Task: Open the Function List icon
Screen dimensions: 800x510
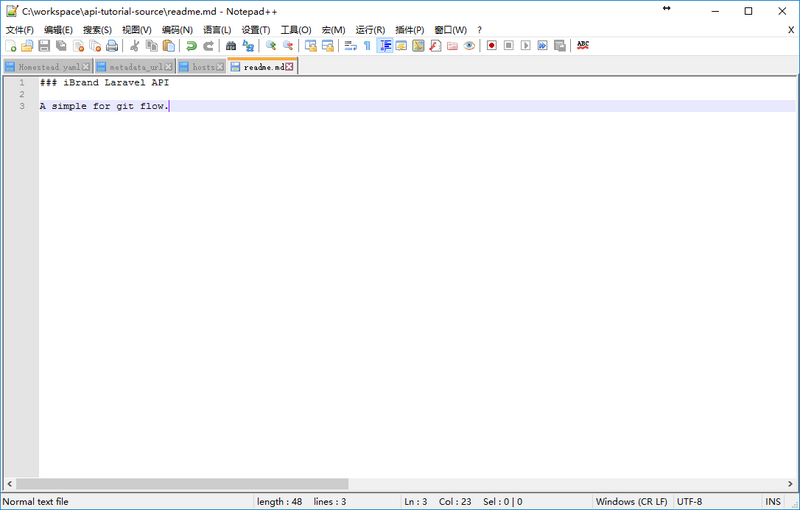Action: pos(435,46)
